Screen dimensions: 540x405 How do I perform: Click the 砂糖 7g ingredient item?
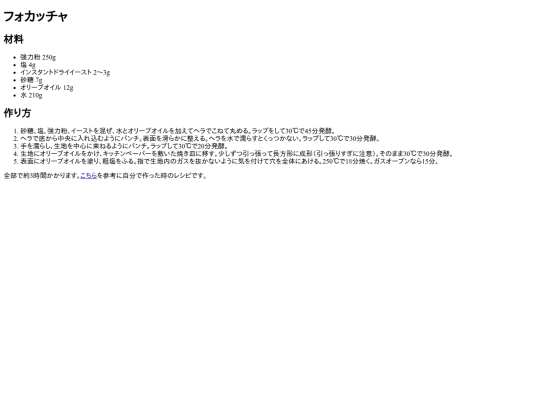[31, 80]
